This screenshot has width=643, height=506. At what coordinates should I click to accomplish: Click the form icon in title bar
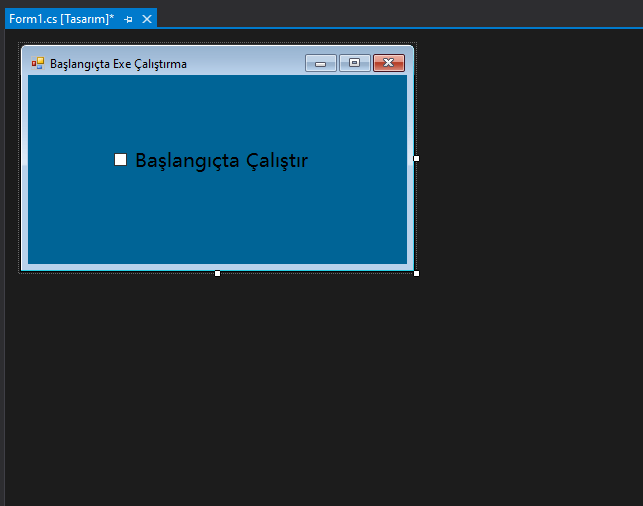tap(38, 63)
